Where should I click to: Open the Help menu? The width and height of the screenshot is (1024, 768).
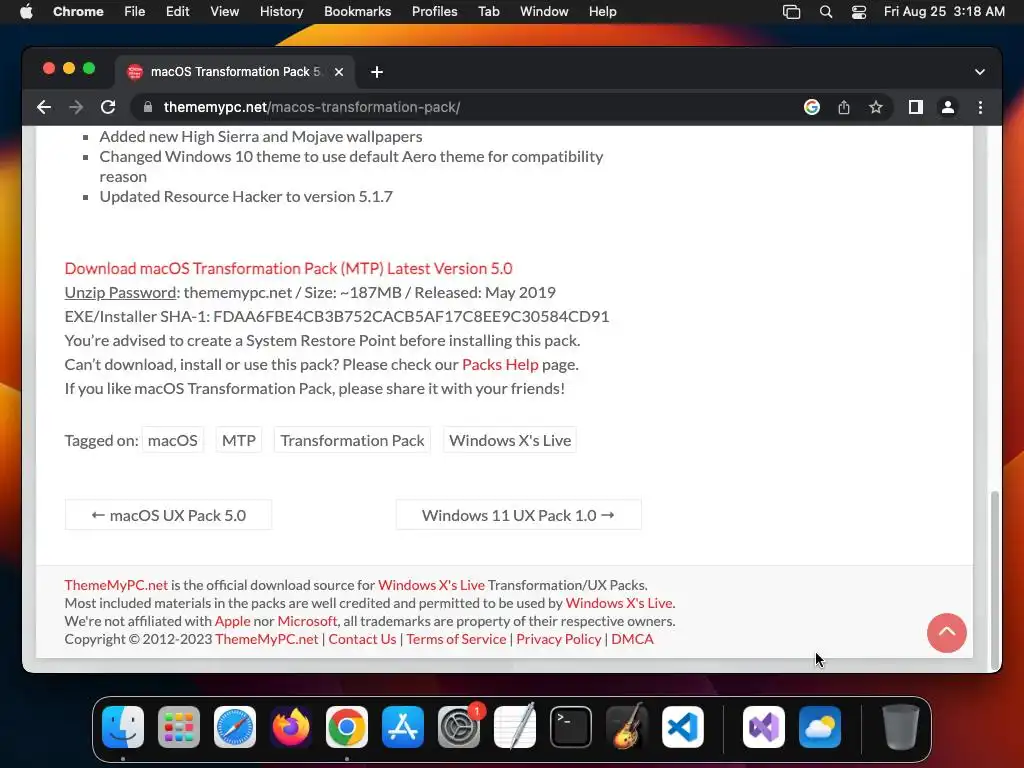coord(602,12)
